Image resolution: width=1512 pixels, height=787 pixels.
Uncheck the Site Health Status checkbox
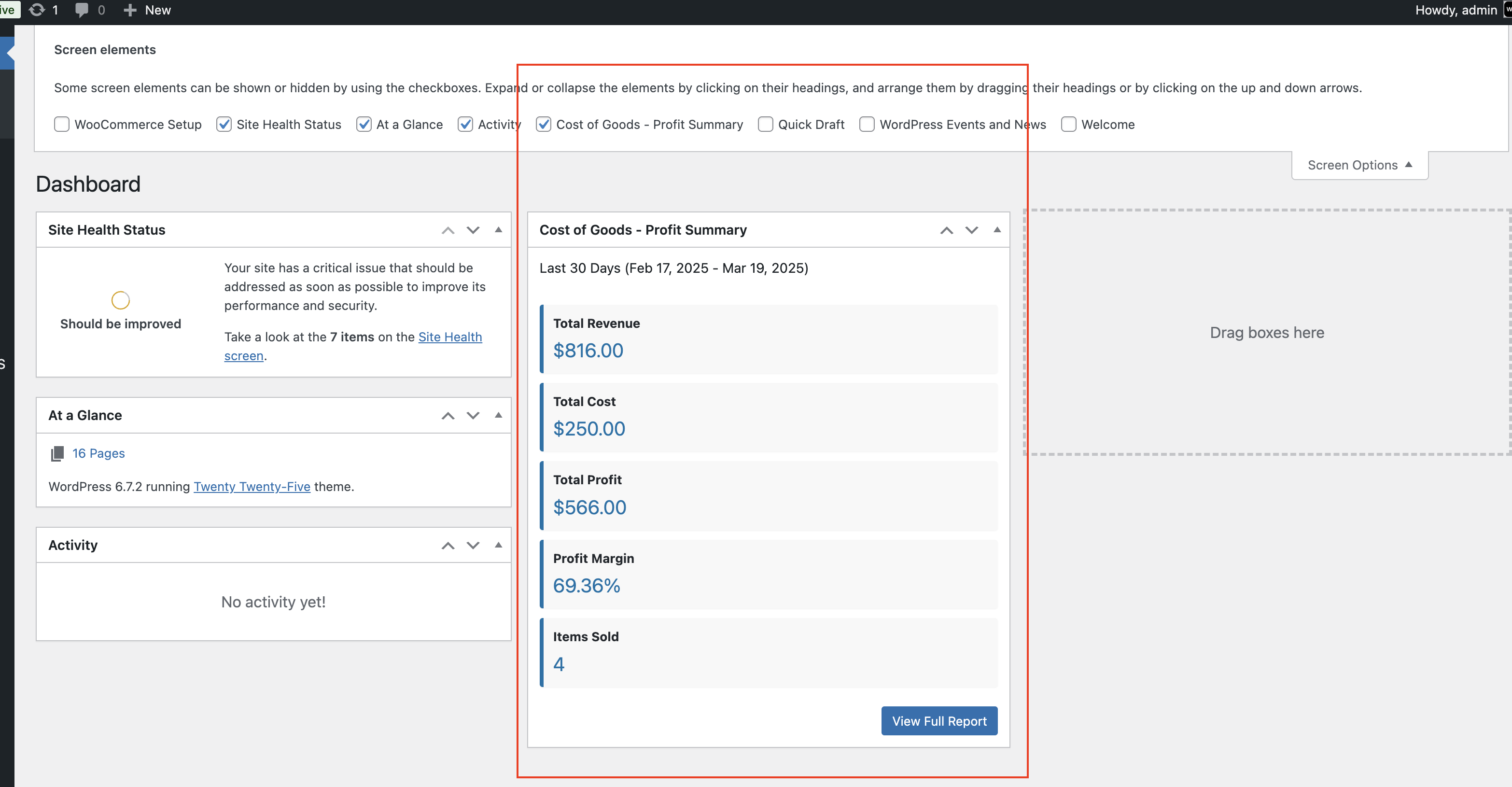pos(224,125)
